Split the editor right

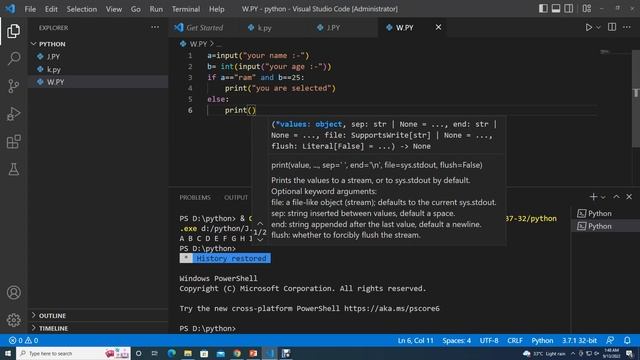pos(612,27)
